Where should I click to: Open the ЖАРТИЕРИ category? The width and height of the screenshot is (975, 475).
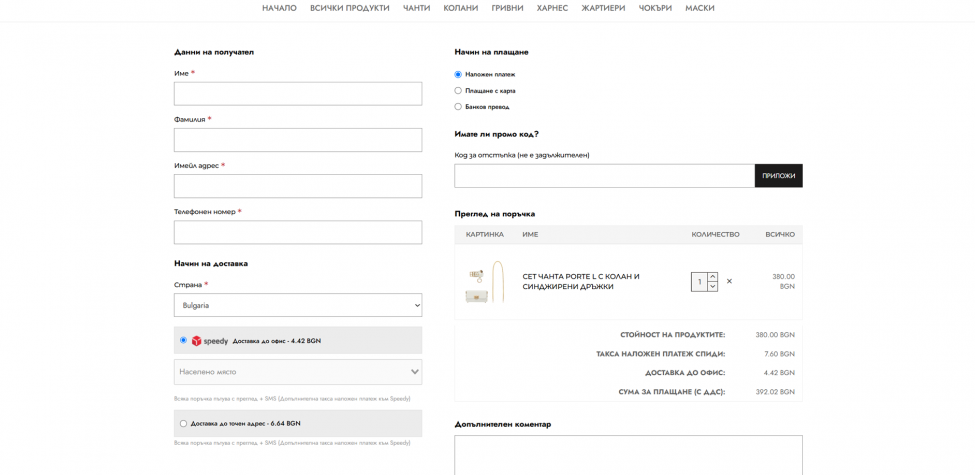[x=603, y=8]
